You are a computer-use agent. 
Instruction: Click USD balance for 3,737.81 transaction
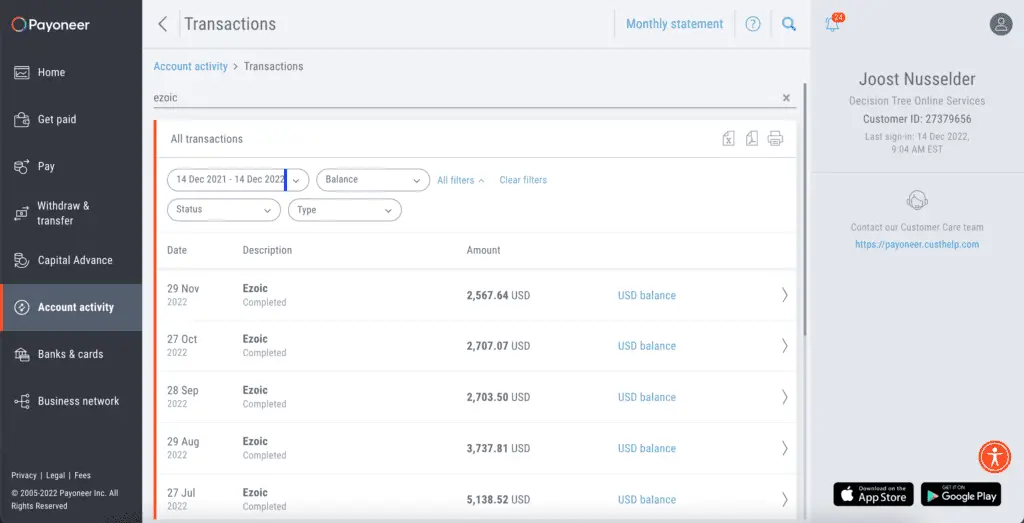647,449
